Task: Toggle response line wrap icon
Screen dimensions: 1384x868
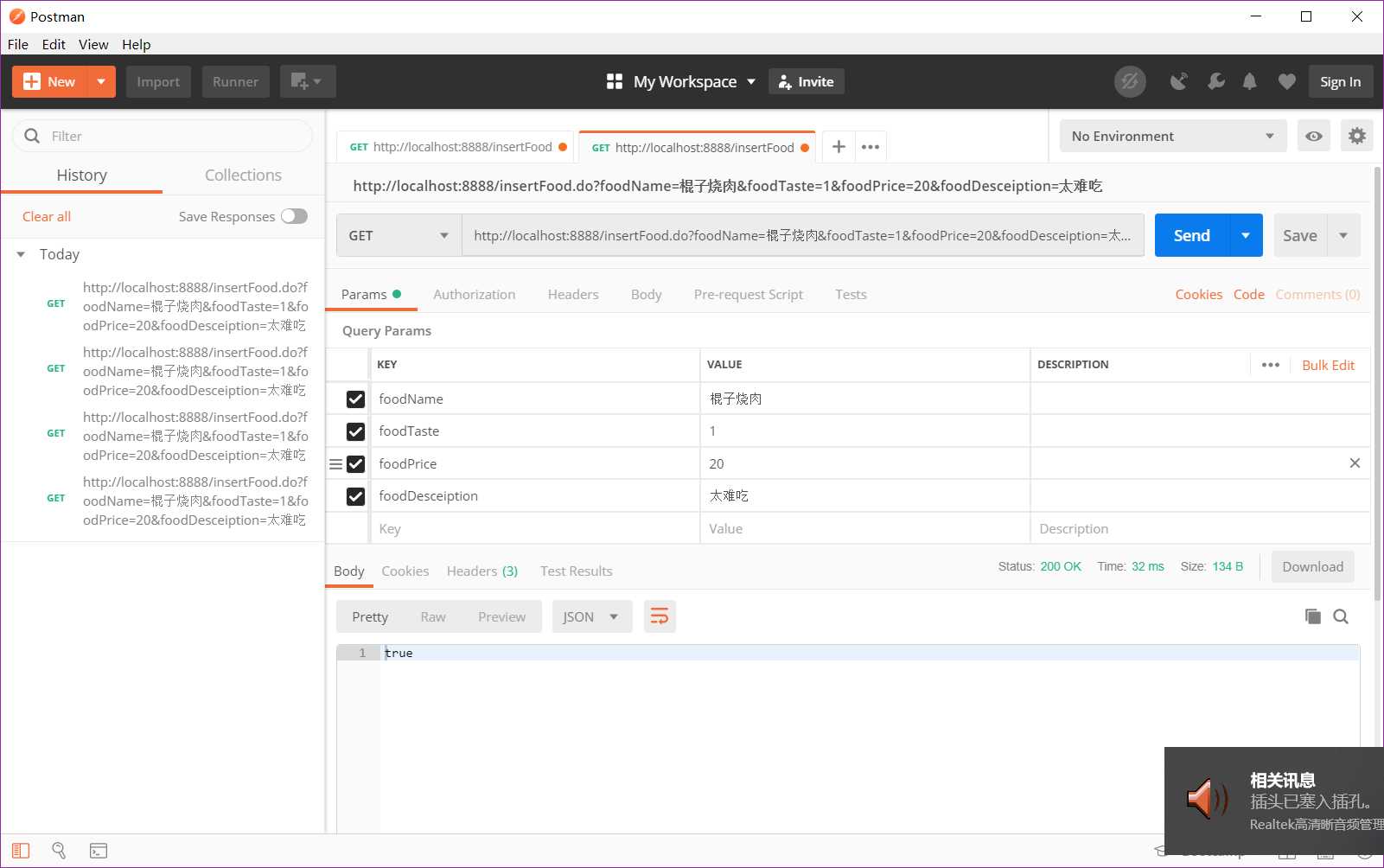Action: (660, 616)
